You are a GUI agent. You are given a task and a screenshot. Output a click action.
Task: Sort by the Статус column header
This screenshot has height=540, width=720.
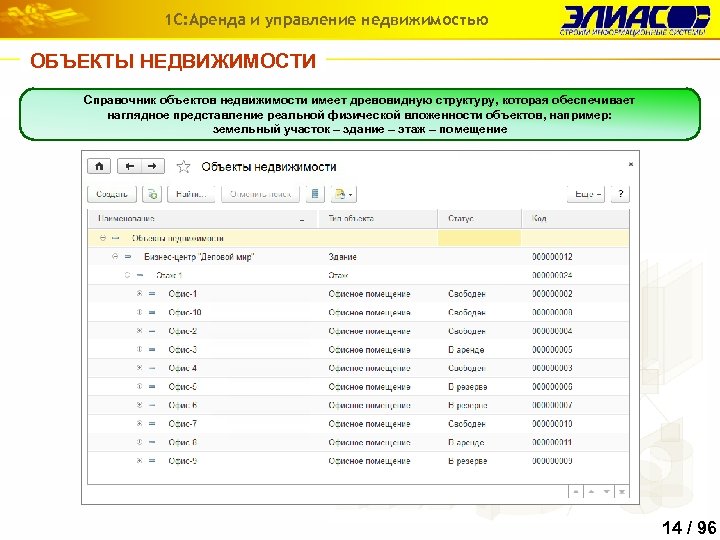pyautogui.click(x=479, y=219)
